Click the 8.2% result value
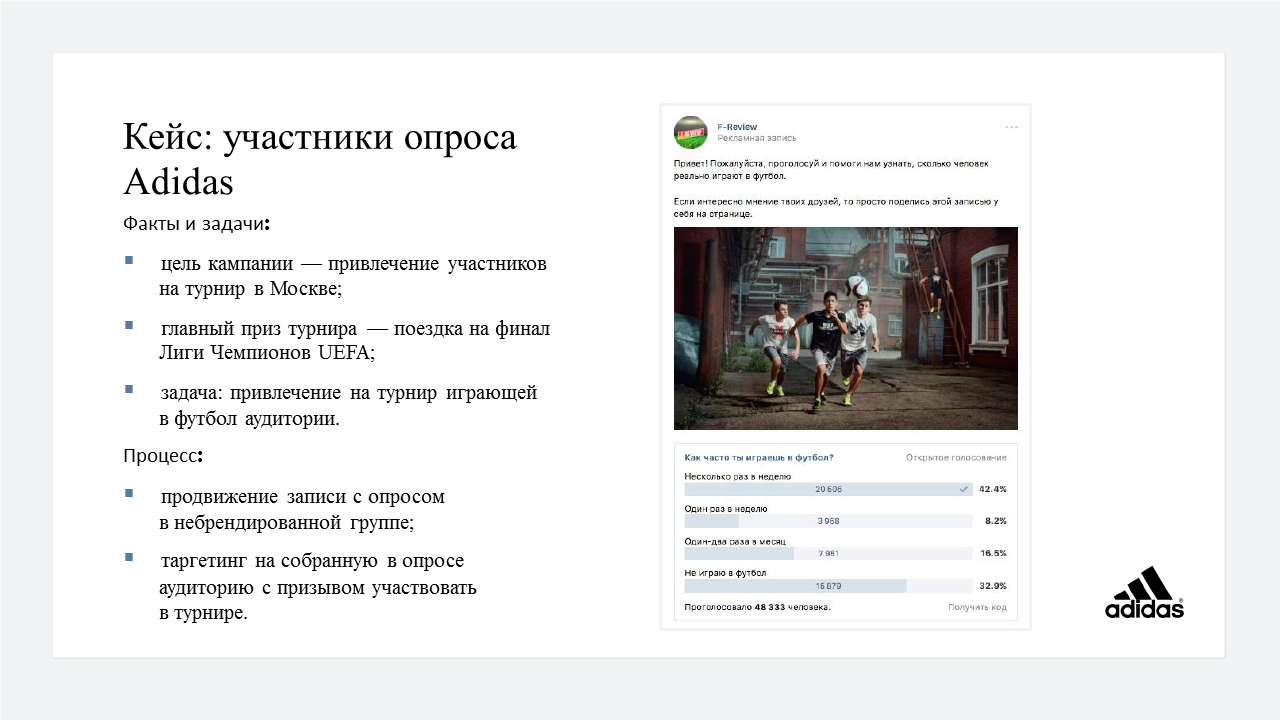Viewport: 1280px width, 720px height. click(x=995, y=521)
